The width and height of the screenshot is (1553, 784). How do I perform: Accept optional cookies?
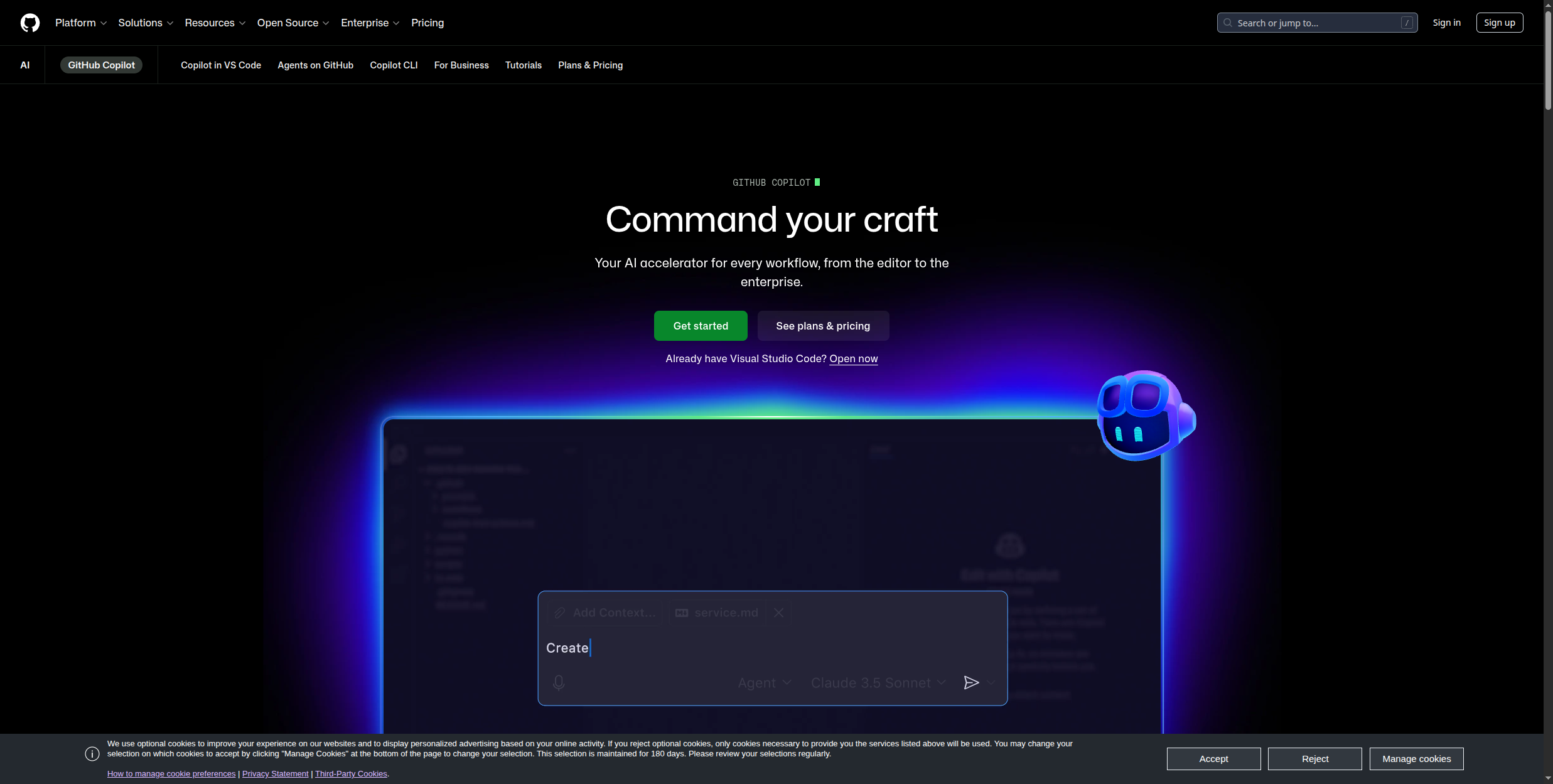1213,758
